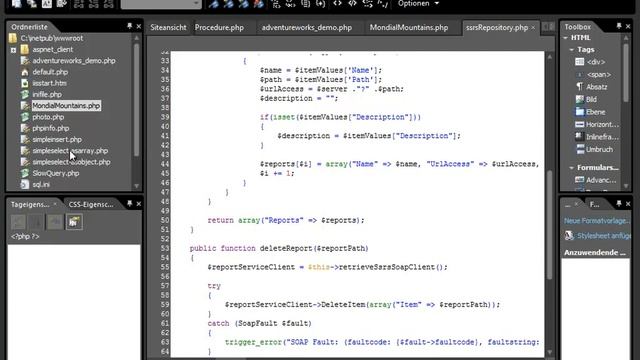Screen dimensions: 640x360
Task: Select the Ebene layer item
Action: 590,112
